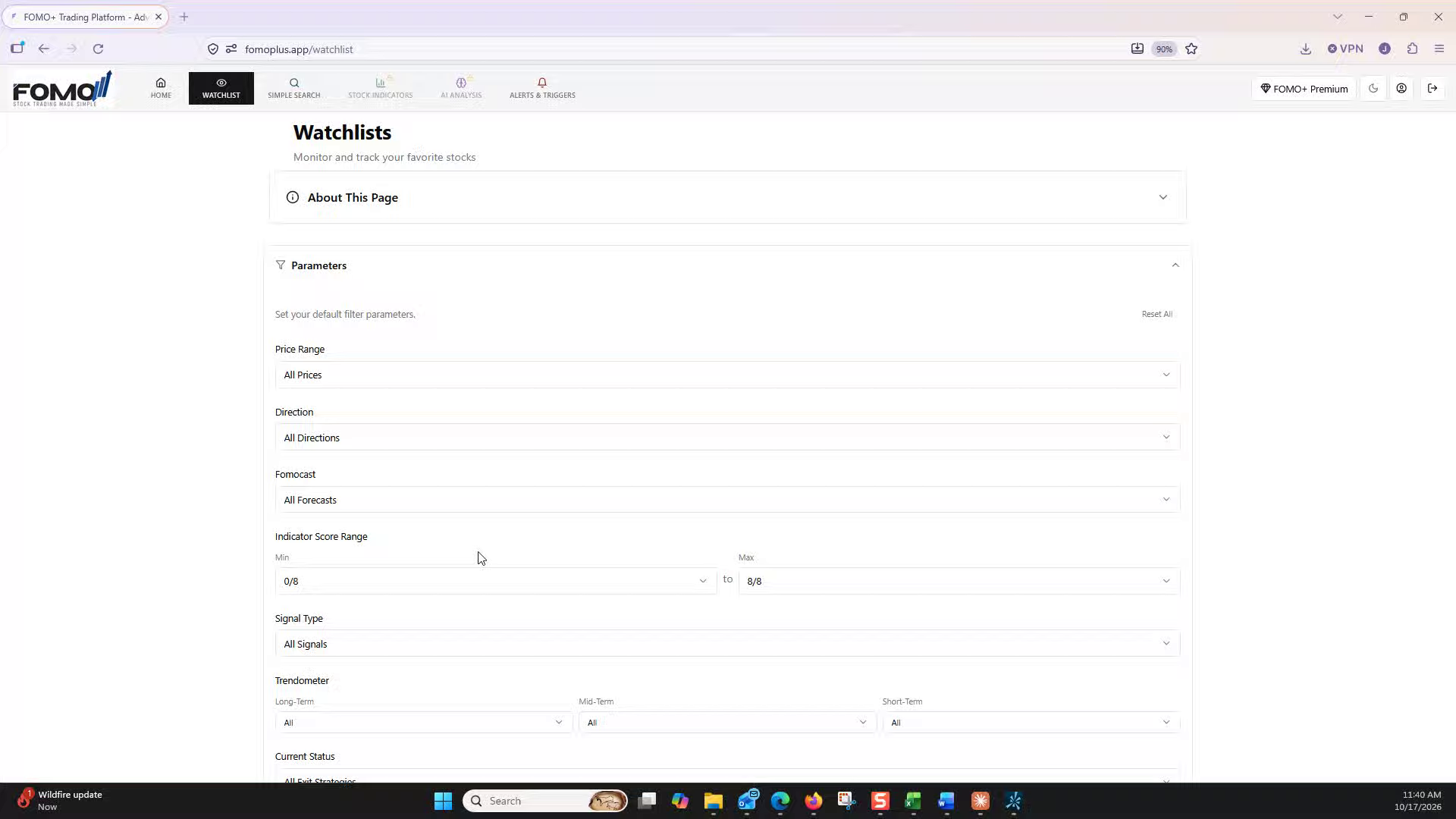Open the Fomocast All Forecasts dropdown

point(727,500)
